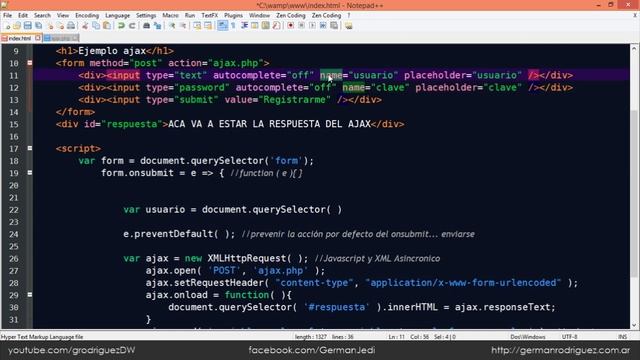640x360 pixels.
Task: Click the scrollbar up arrow
Action: click(x=634, y=48)
